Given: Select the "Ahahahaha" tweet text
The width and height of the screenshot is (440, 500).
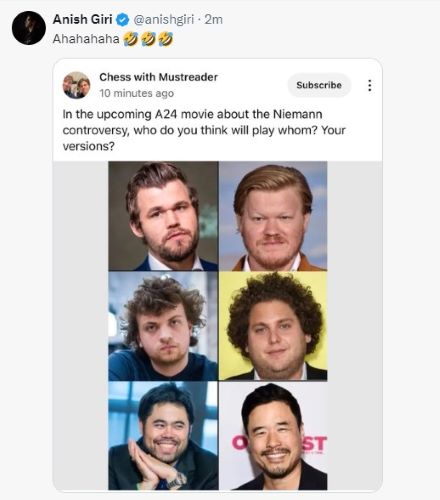Looking at the screenshot, I should [86, 39].
